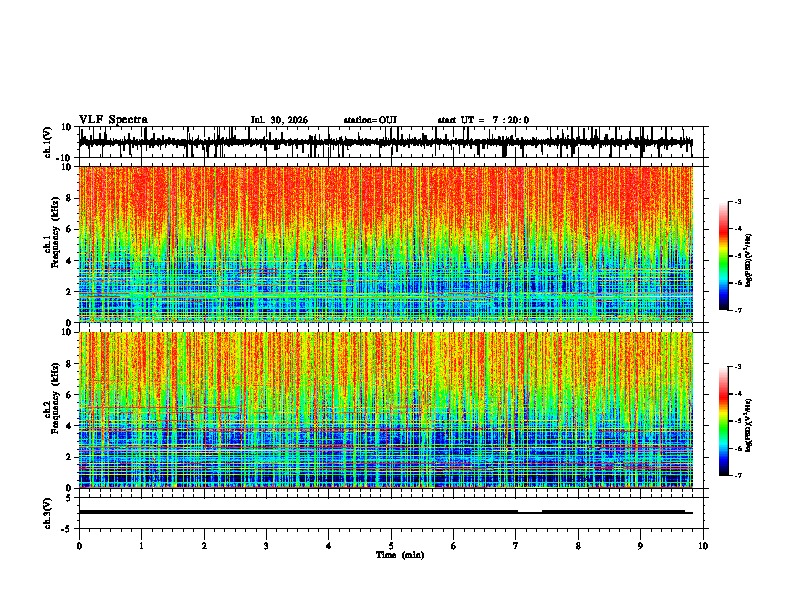This screenshot has width=792, height=612.
Task: Select the 'Jul. 30, 2026' date text
Action: (x=279, y=120)
